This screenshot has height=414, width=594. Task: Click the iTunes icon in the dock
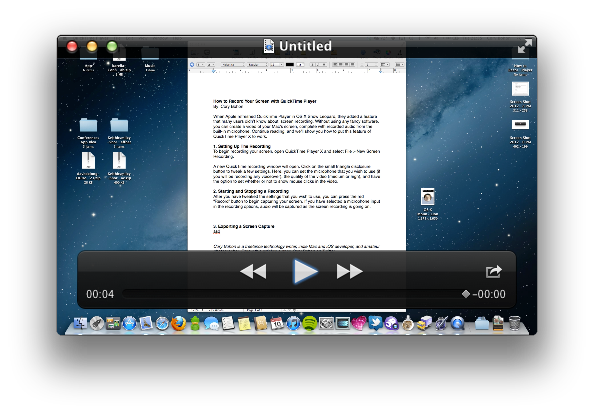click(293, 324)
